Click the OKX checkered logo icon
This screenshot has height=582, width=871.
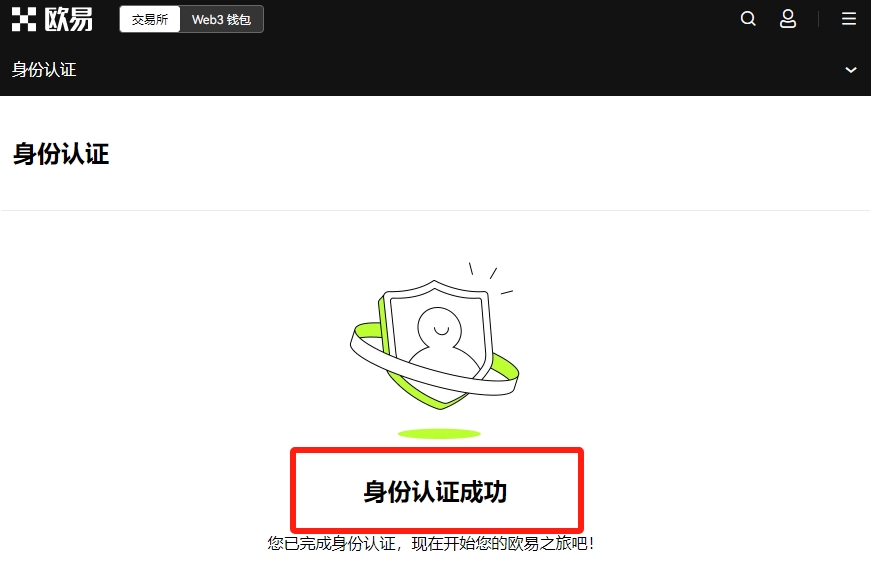coord(24,19)
